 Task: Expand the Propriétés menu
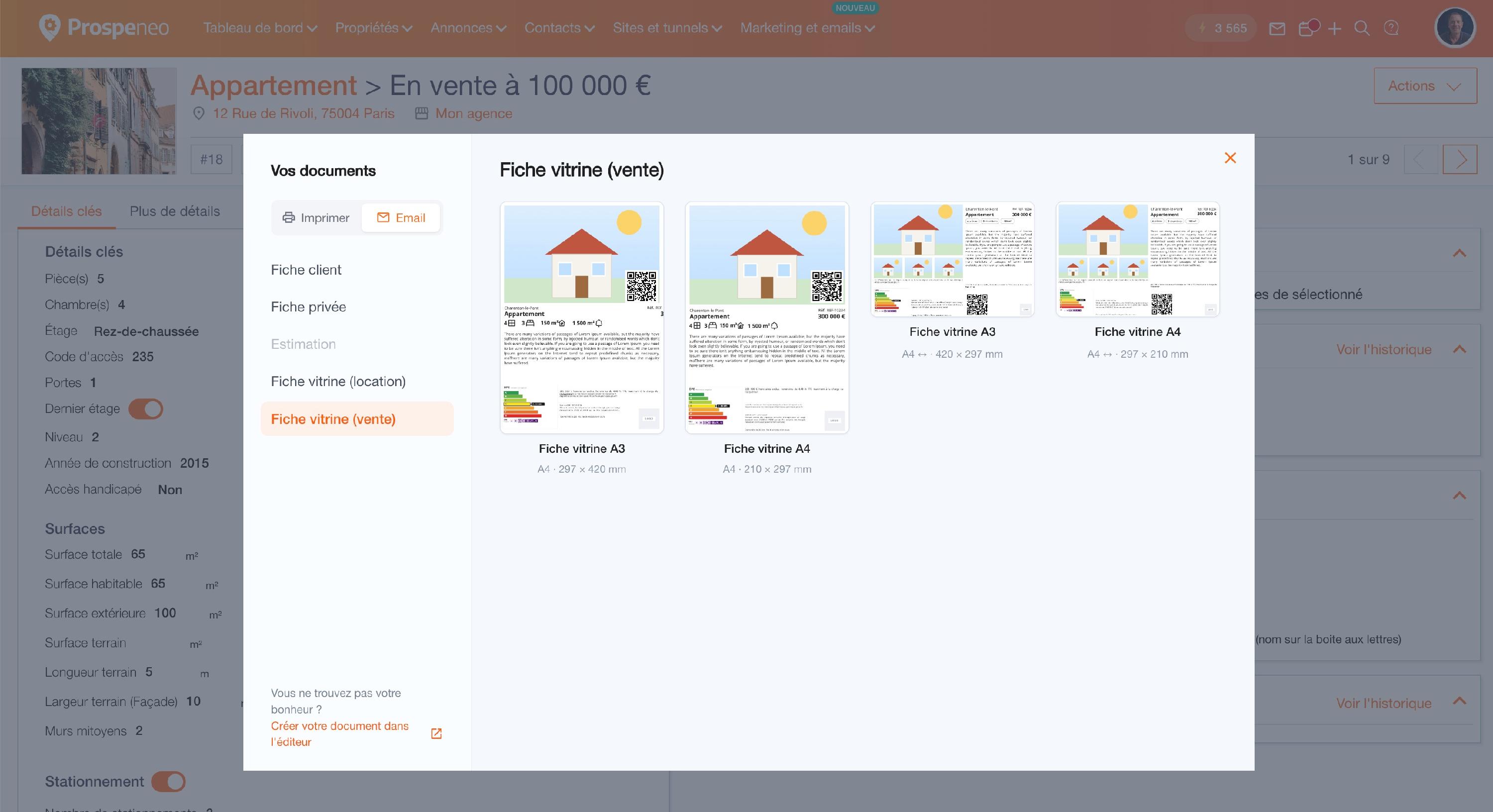pyautogui.click(x=374, y=28)
